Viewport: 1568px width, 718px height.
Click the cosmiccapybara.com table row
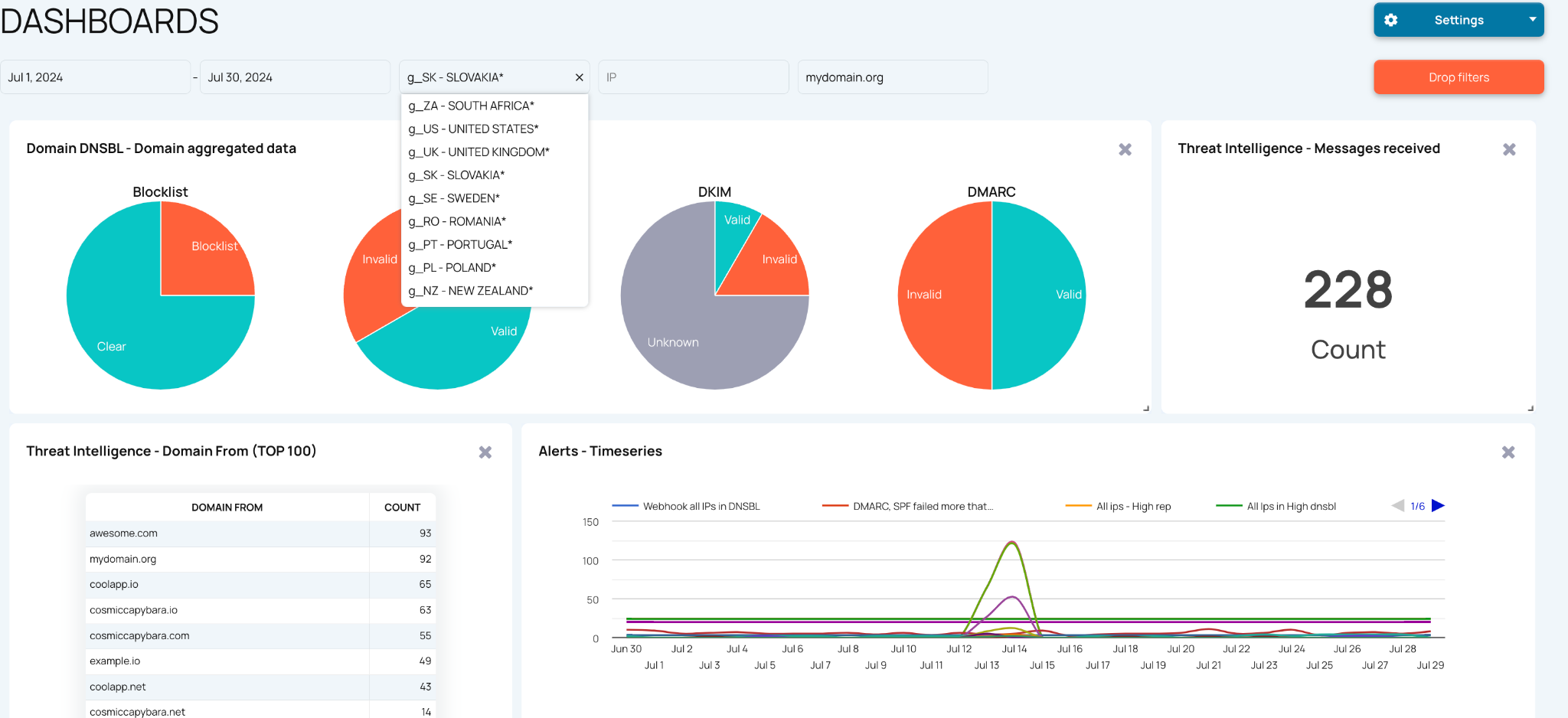(261, 636)
